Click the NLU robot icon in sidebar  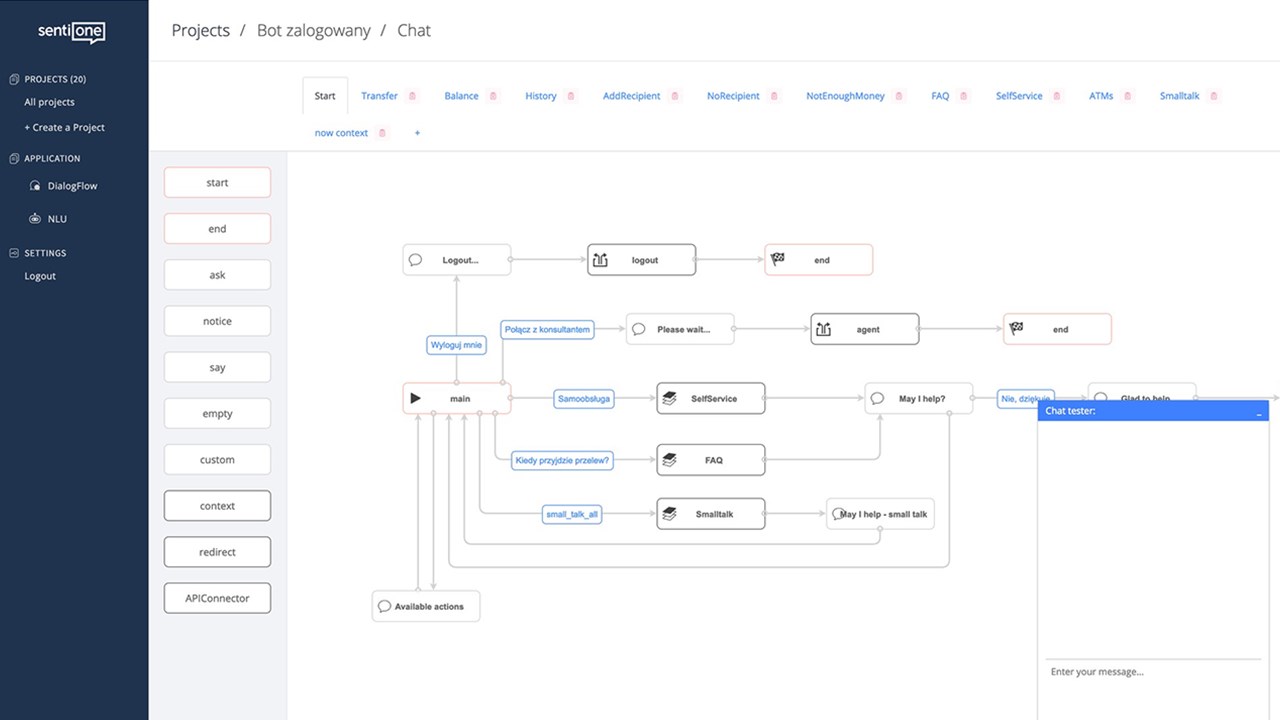point(36,219)
